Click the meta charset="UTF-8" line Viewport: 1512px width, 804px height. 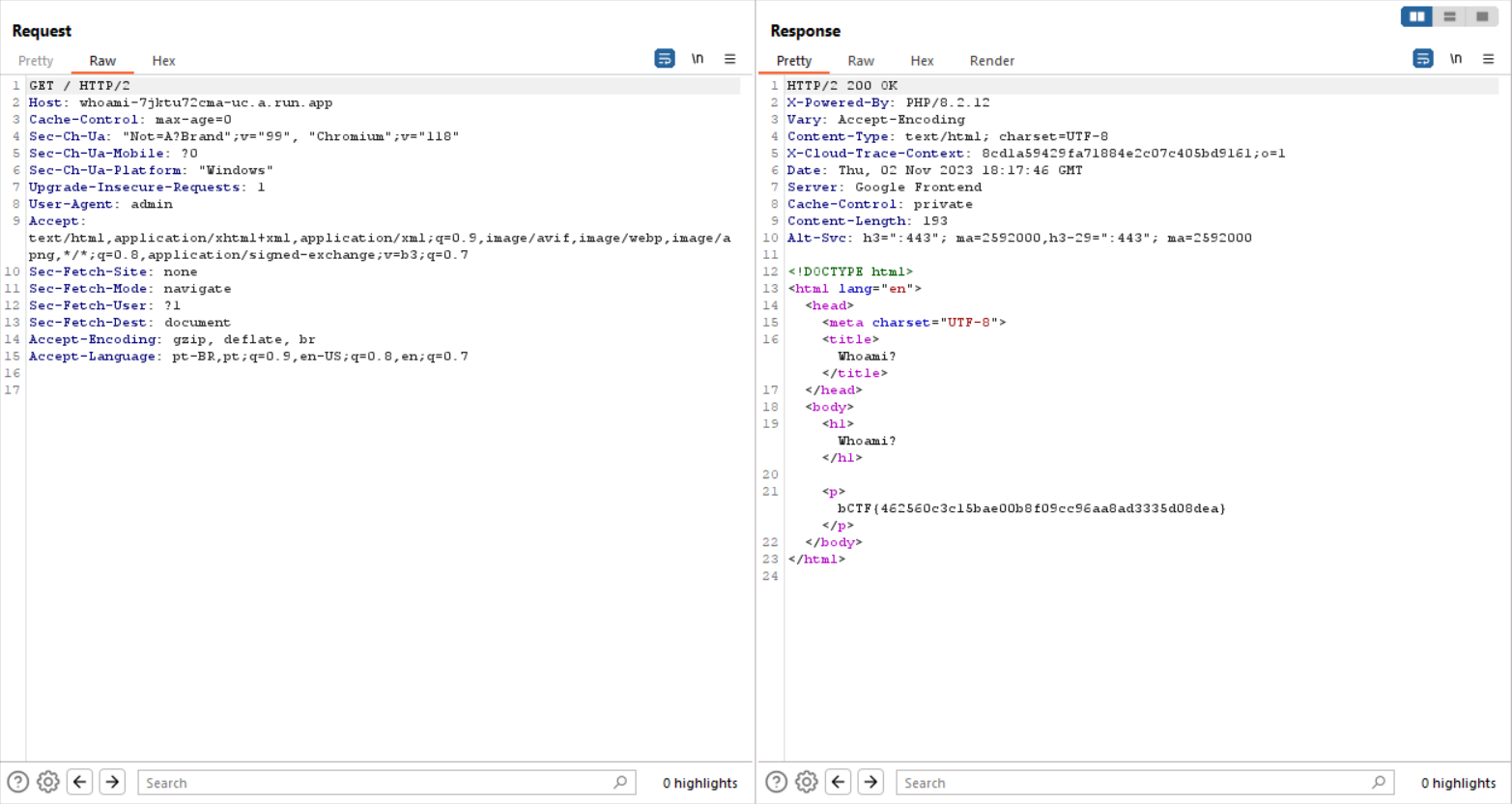coord(914,323)
